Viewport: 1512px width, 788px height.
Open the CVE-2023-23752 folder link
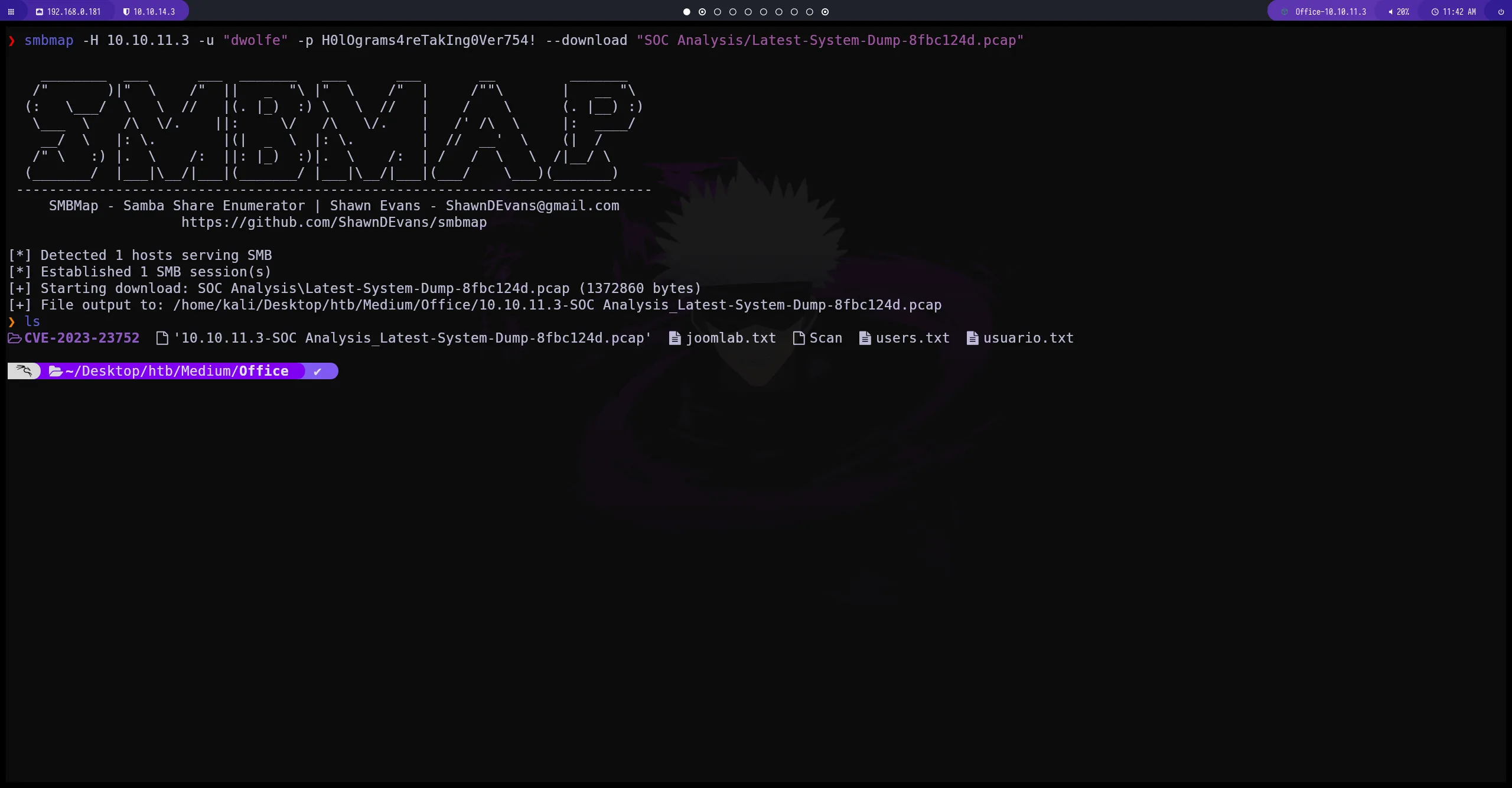click(82, 337)
